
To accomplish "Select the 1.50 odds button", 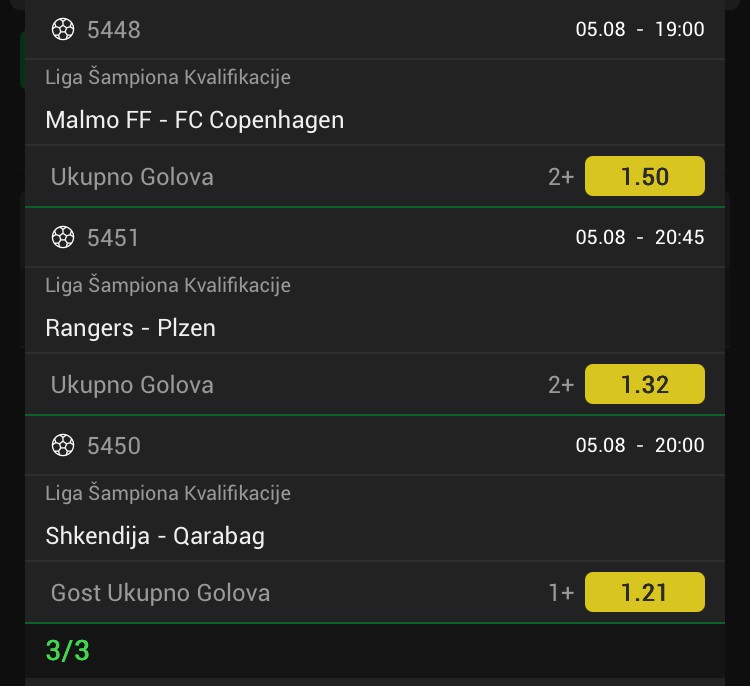I will tap(644, 176).
